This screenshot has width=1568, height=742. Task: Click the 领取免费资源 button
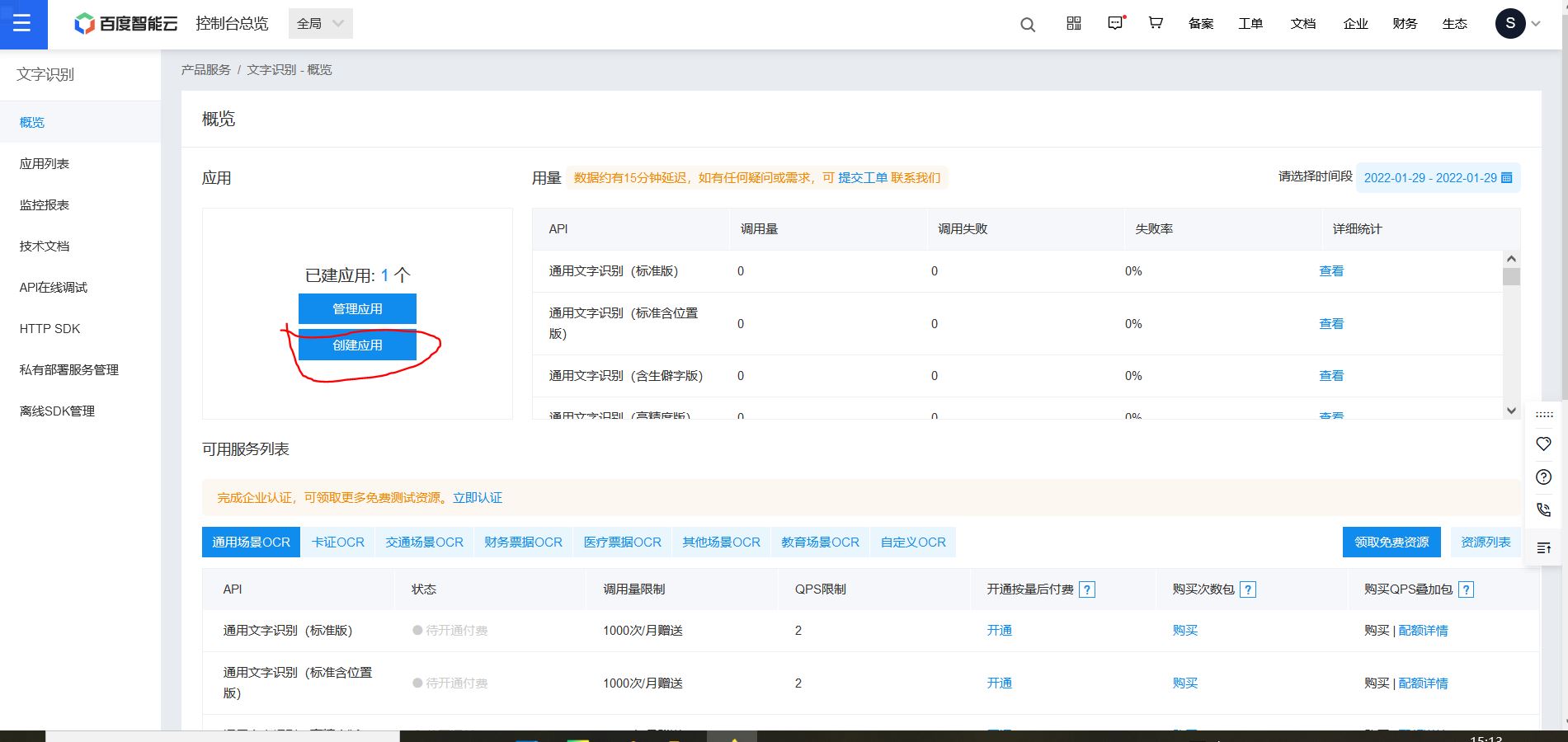point(1391,542)
